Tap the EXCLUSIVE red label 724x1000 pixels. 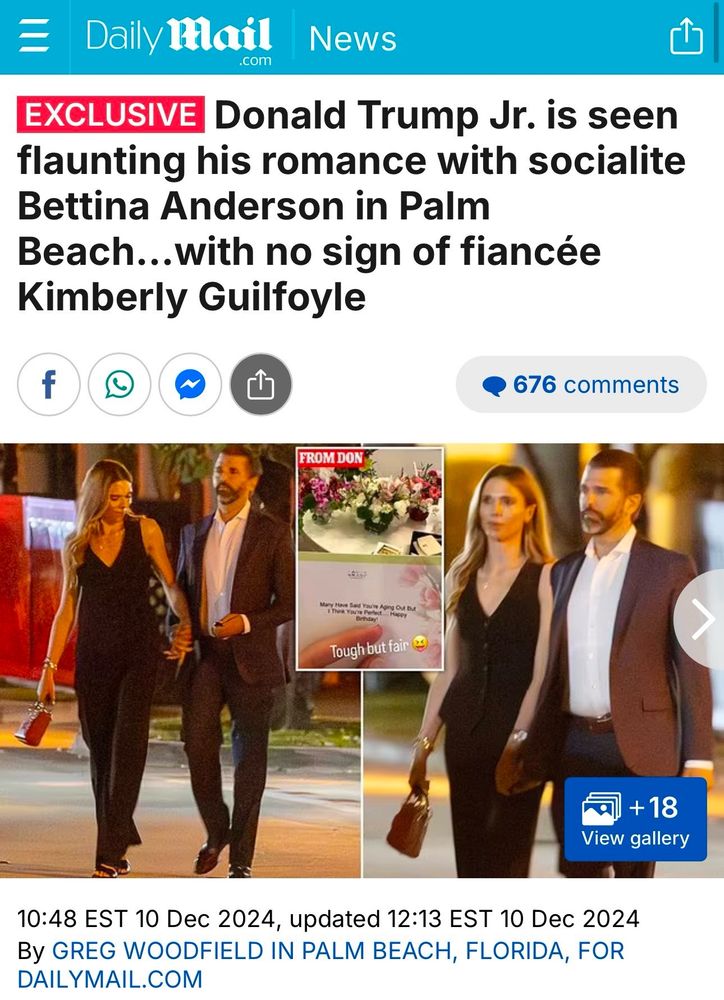point(111,115)
